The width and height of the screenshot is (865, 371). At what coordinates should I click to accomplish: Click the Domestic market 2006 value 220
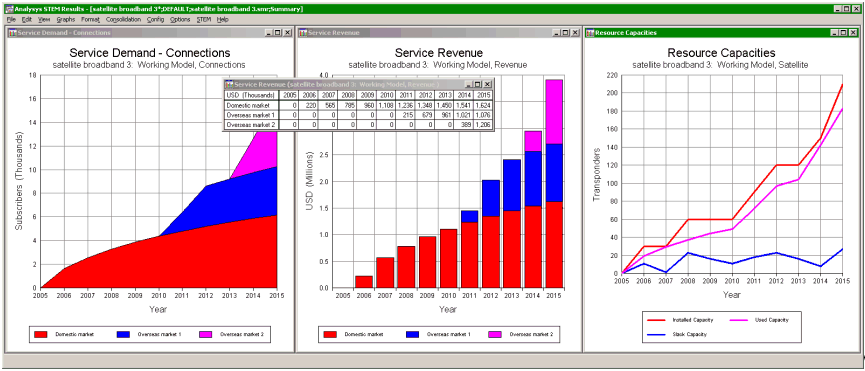(307, 105)
